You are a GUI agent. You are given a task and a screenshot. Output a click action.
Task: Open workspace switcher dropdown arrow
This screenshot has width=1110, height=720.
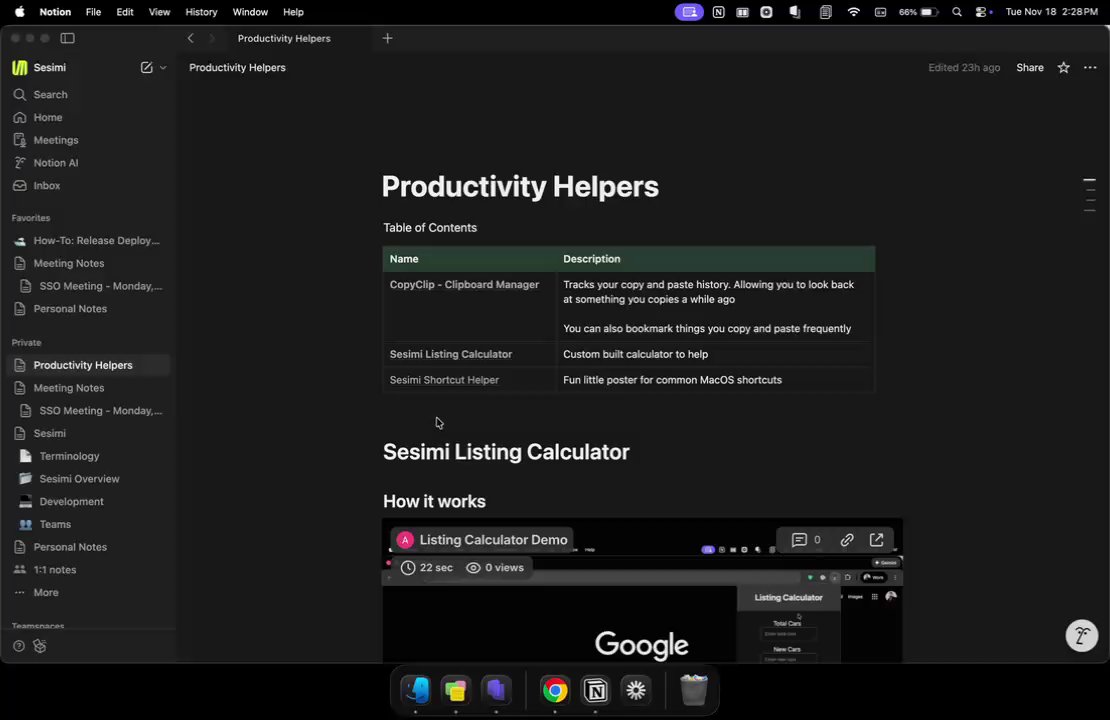coord(163,67)
